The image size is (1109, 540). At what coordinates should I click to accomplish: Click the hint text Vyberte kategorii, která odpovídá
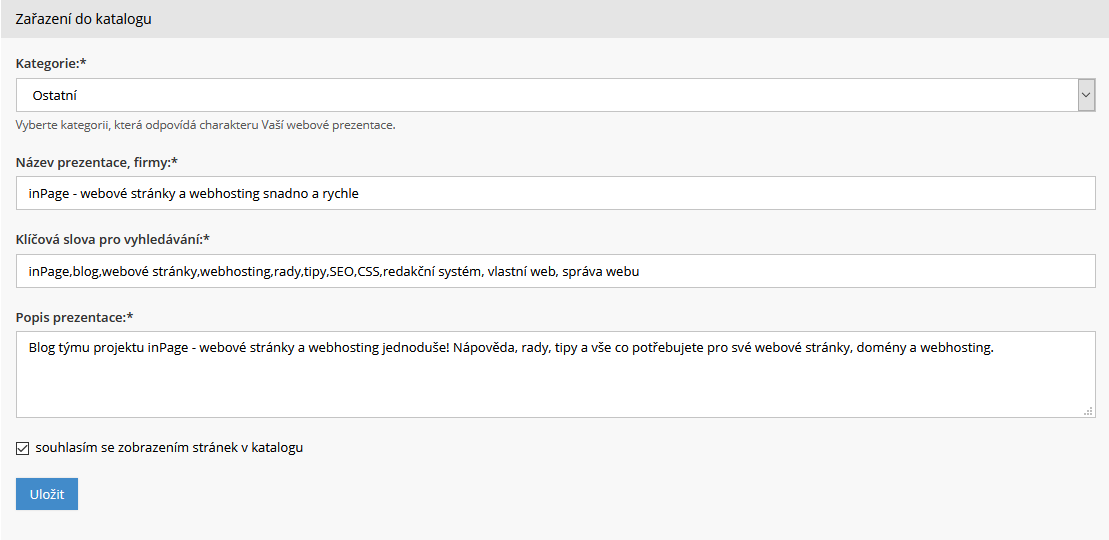(x=205, y=125)
